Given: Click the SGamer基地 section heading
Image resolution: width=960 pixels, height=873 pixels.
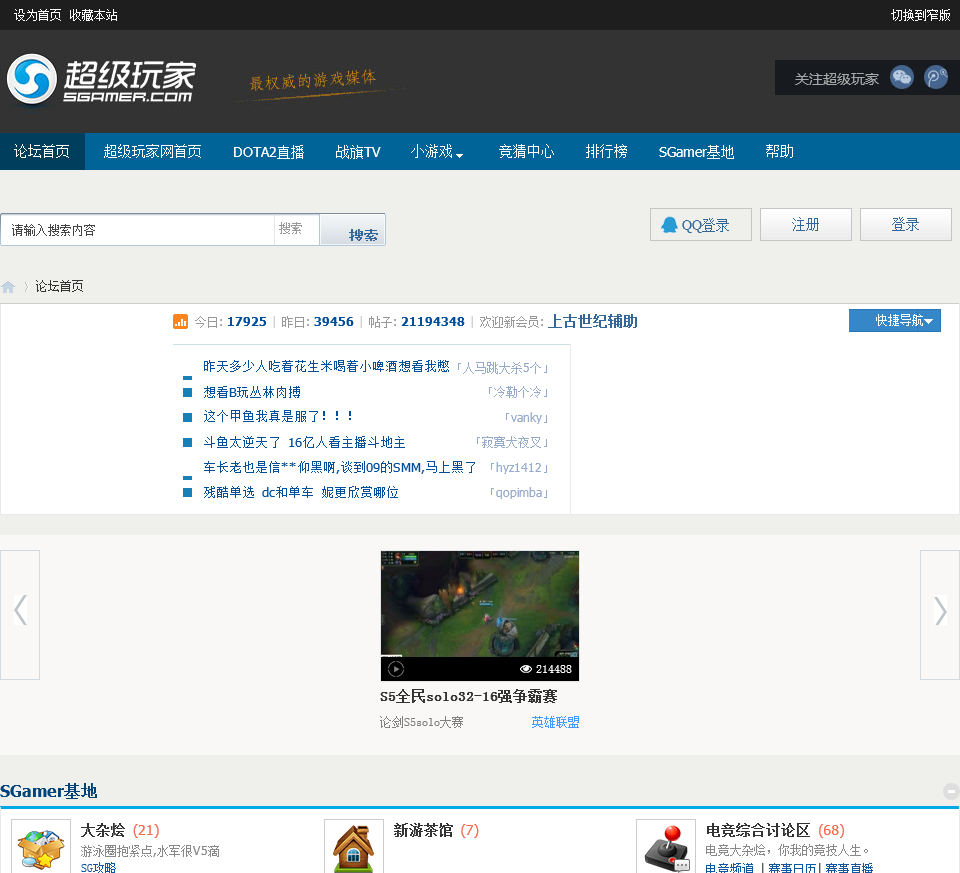Looking at the screenshot, I should 49,791.
